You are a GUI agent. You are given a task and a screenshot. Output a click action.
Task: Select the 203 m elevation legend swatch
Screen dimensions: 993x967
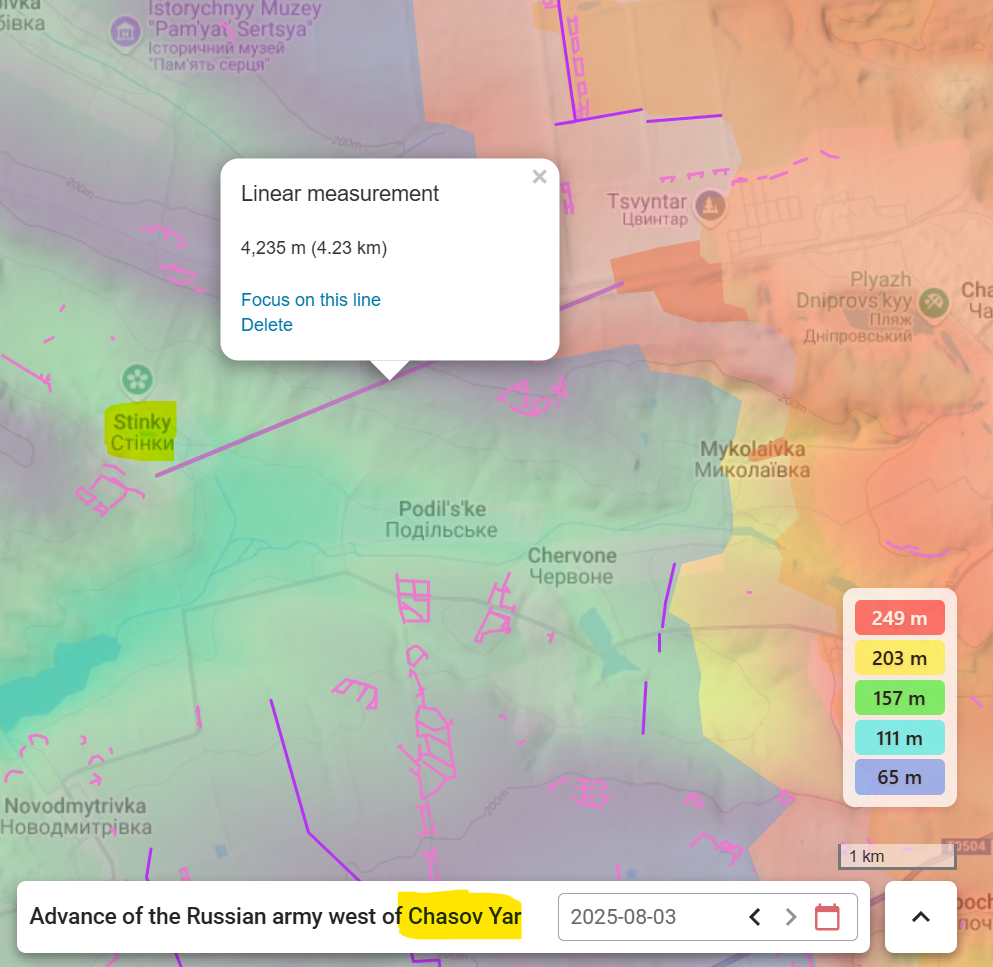click(x=899, y=658)
